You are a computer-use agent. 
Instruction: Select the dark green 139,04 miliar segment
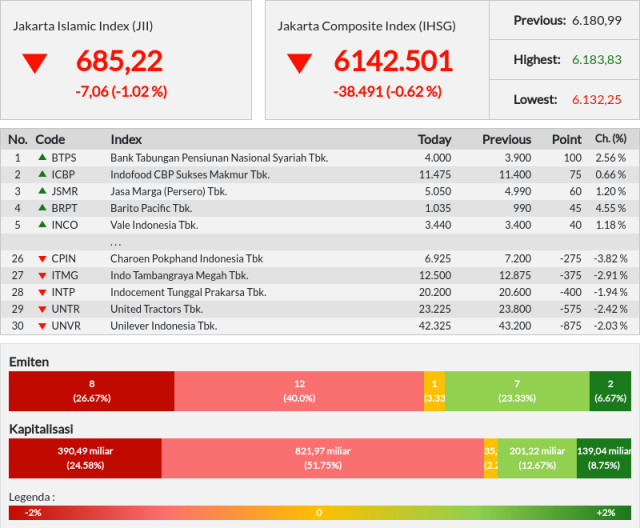click(x=604, y=458)
